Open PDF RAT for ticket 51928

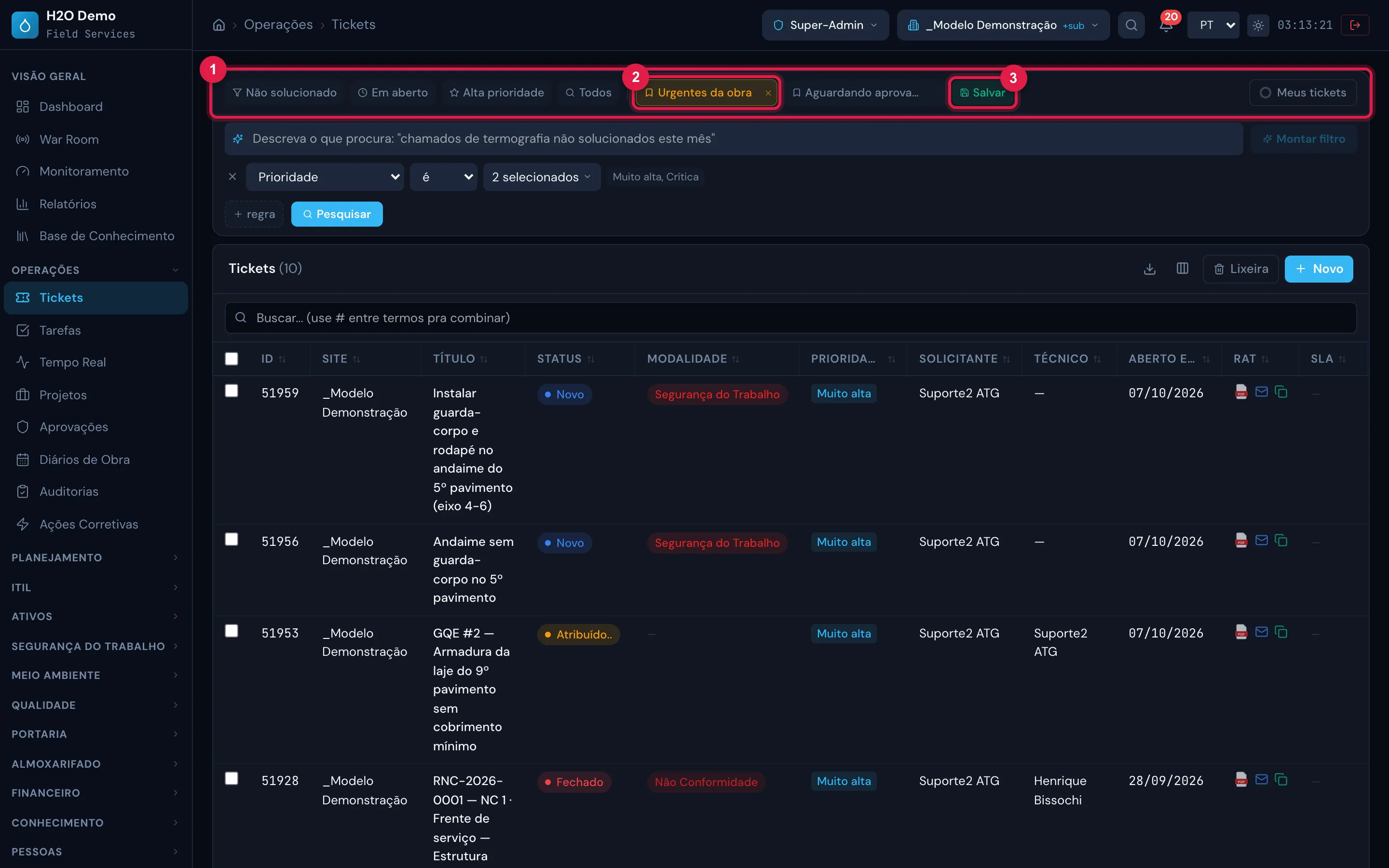pyautogui.click(x=1241, y=780)
